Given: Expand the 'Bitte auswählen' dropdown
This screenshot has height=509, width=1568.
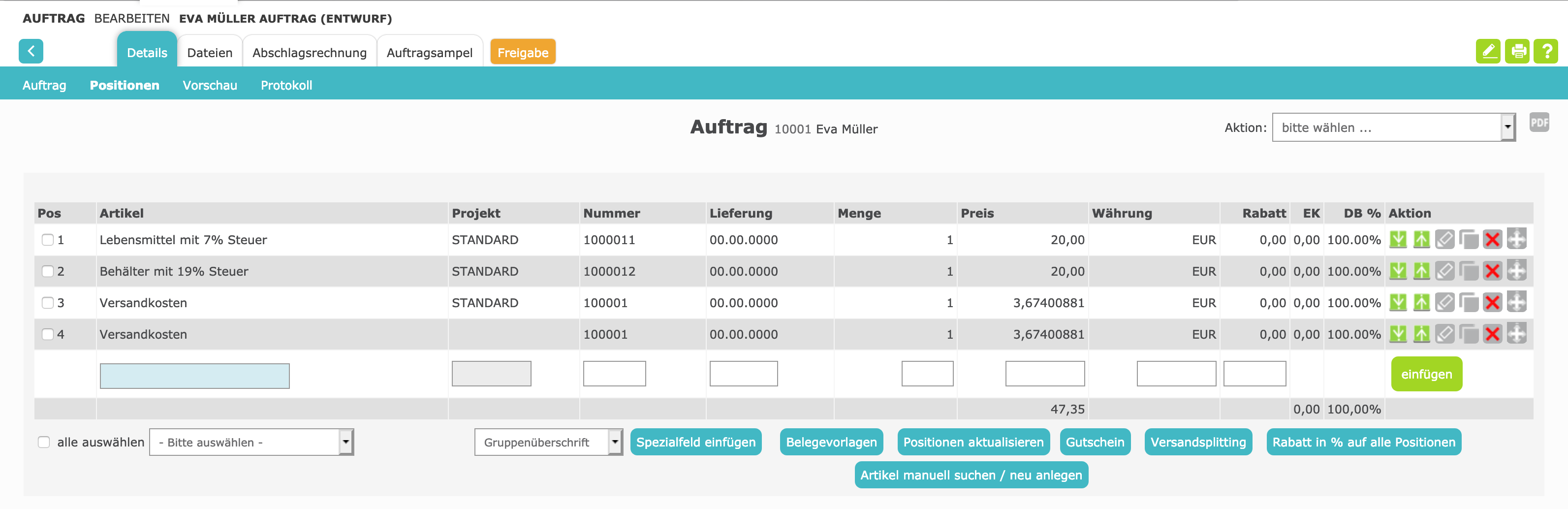Looking at the screenshot, I should pos(251,443).
